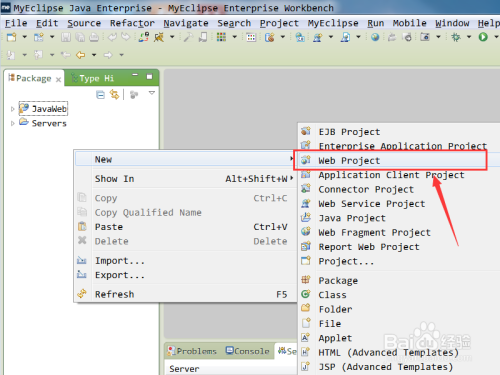Open the Navigate menu
The height and width of the screenshot is (375, 500).
[x=186, y=23]
